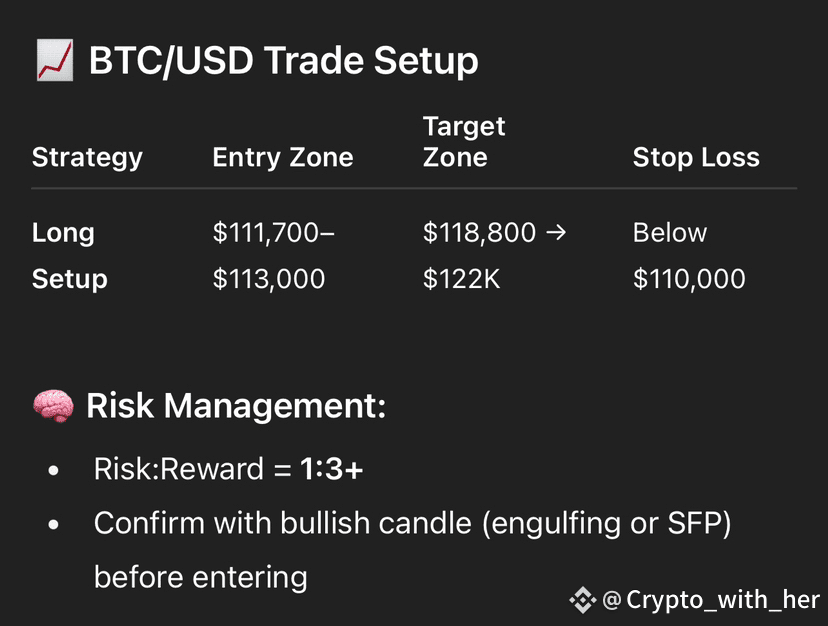Image resolution: width=828 pixels, height=626 pixels.
Task: Click the Entry Zone column header
Action: coord(283,157)
